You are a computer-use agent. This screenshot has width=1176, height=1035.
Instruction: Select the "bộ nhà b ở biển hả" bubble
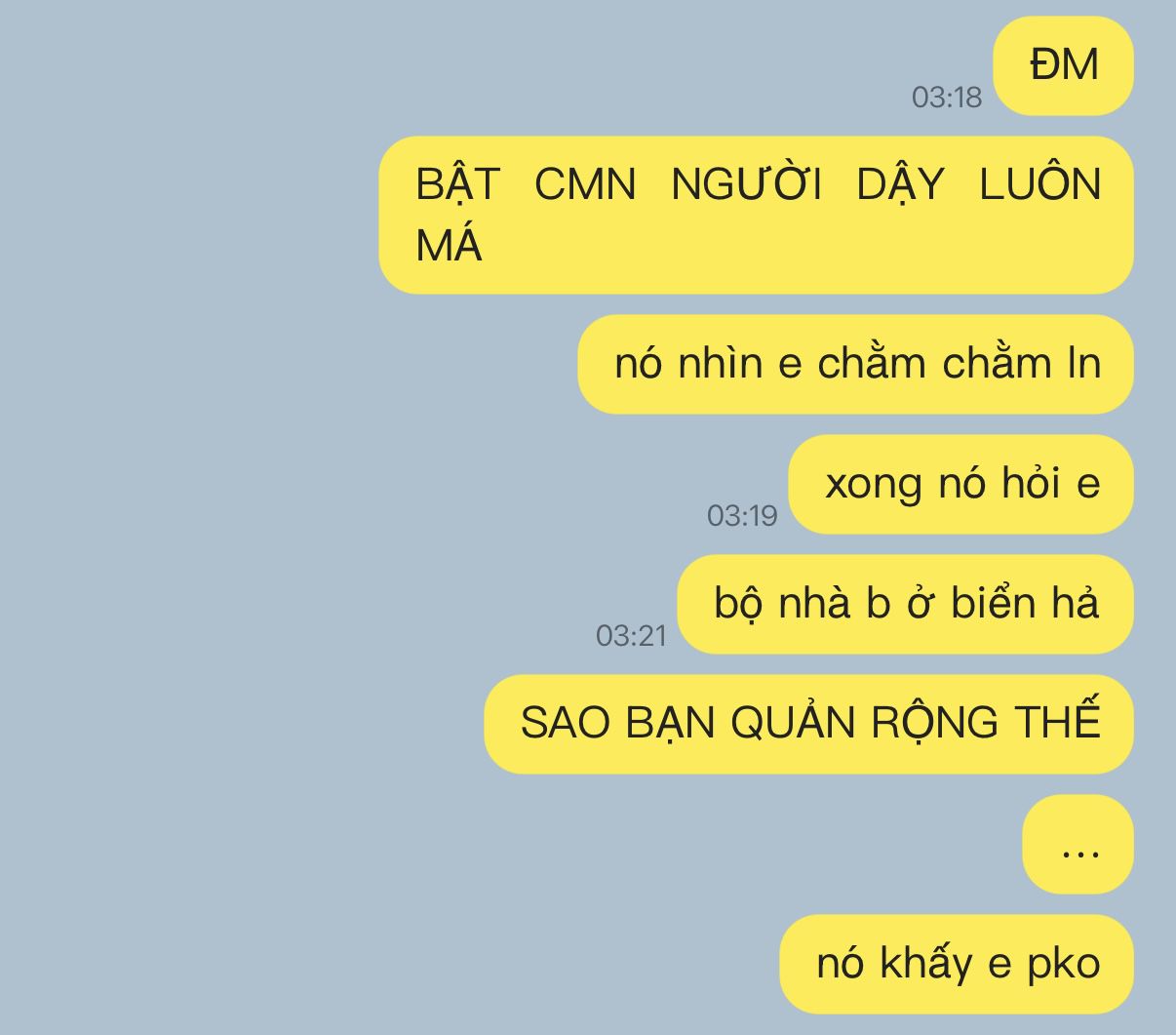click(905, 604)
